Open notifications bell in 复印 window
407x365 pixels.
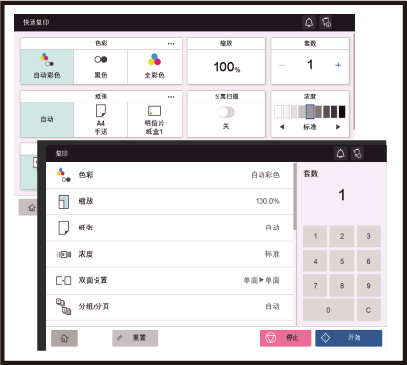coord(340,153)
